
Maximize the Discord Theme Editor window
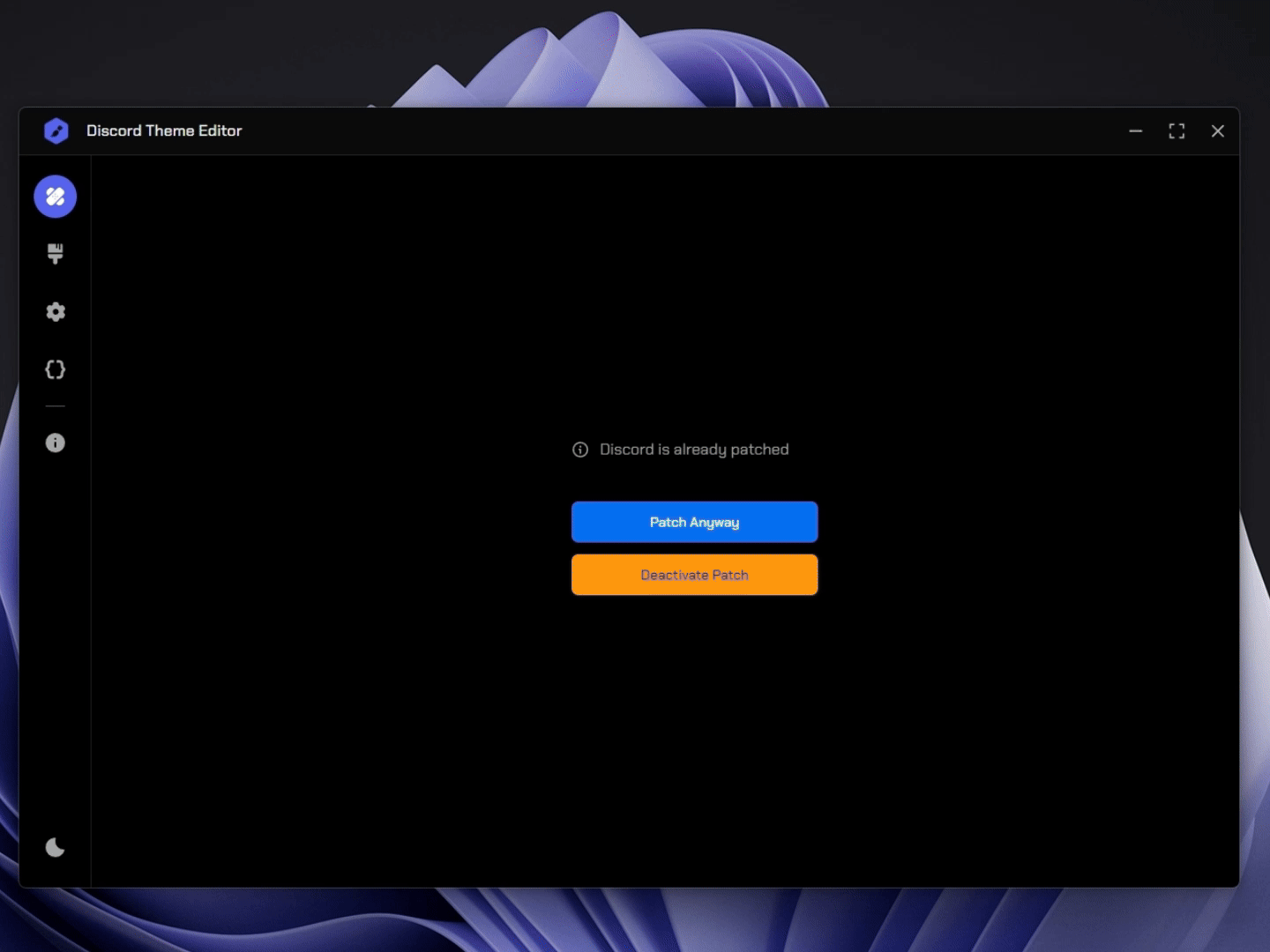(x=1177, y=131)
